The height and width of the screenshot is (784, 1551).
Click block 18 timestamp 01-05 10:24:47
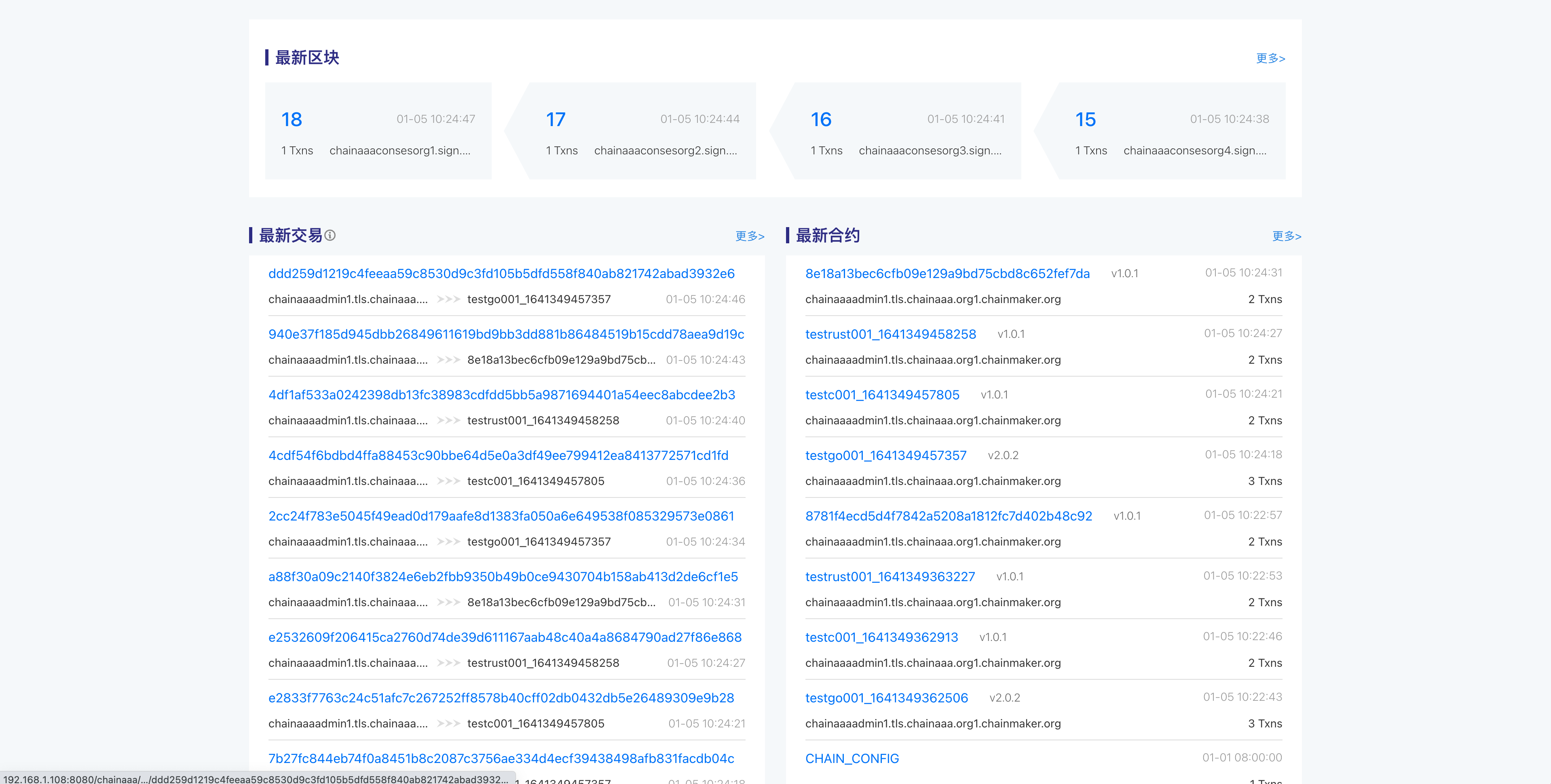click(x=436, y=119)
